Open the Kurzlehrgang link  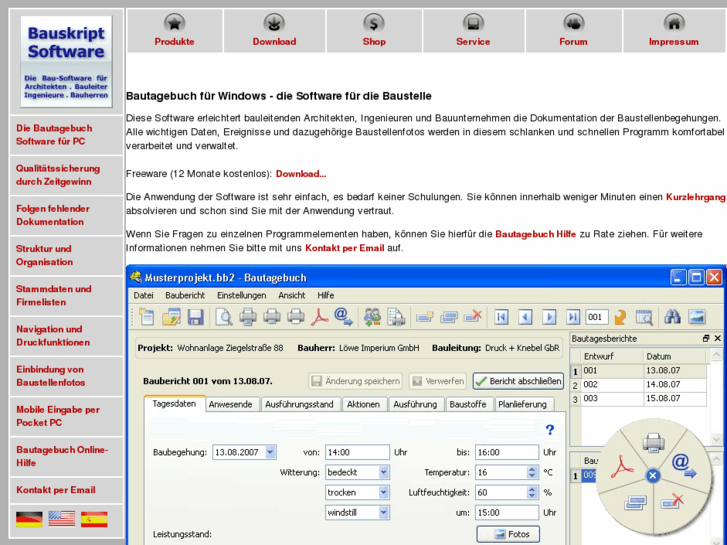click(695, 197)
